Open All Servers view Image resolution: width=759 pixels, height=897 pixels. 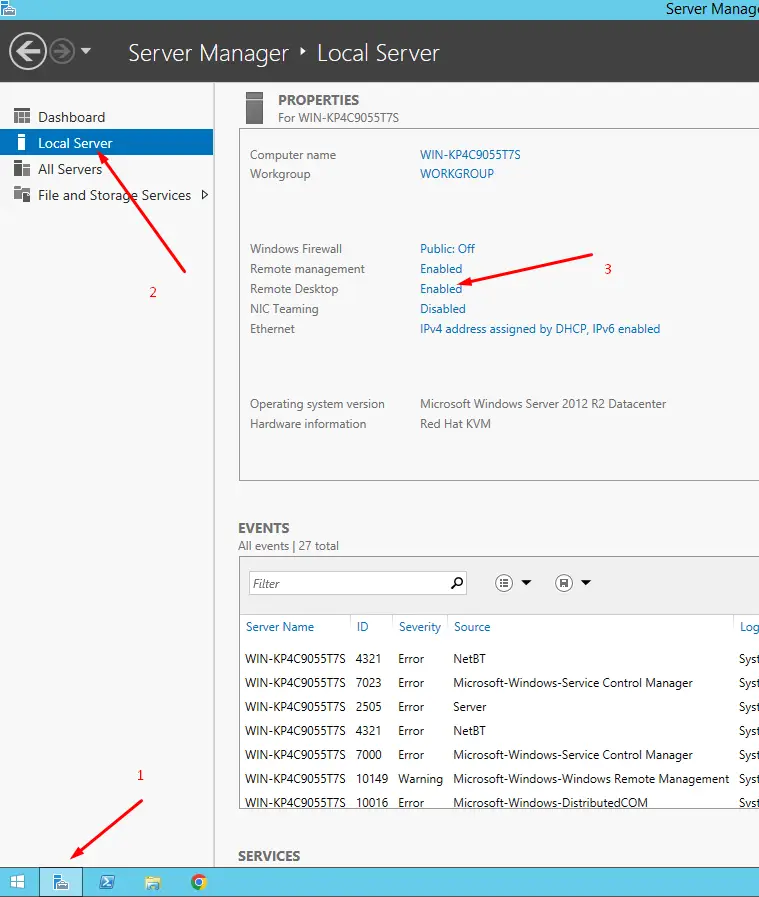pos(70,169)
